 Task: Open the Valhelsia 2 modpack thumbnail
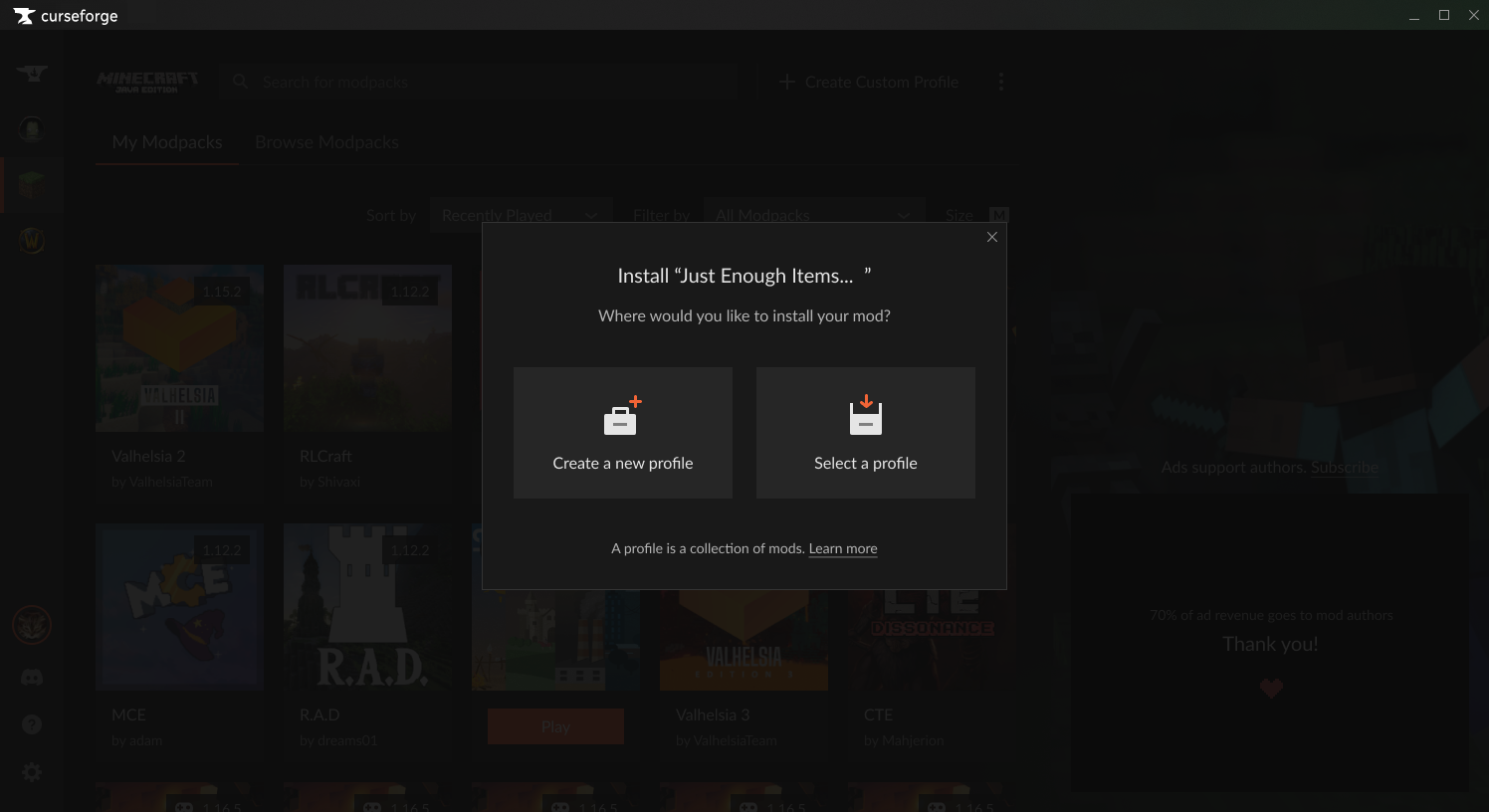(180, 348)
